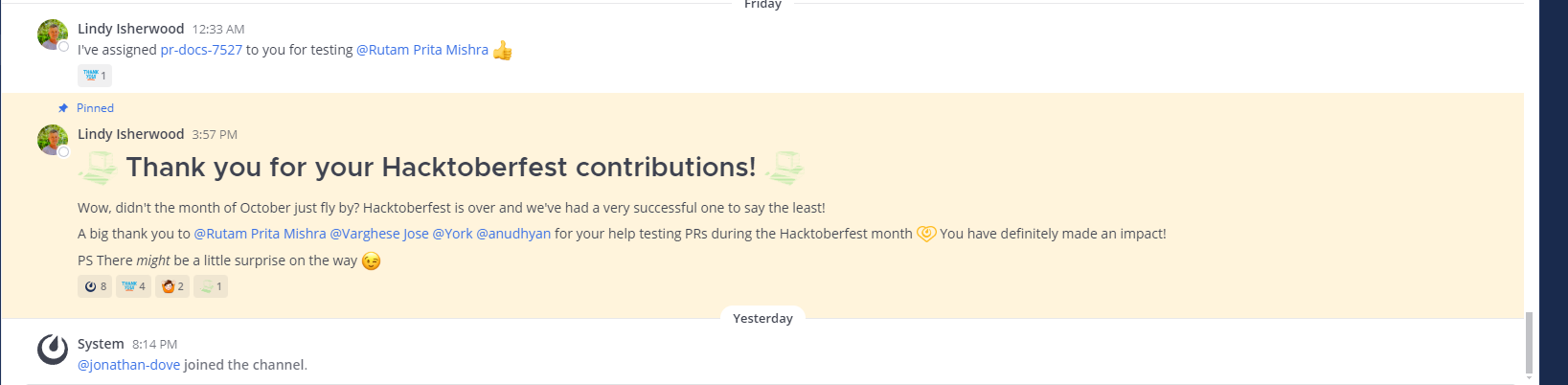Click the @anudhyan mention

pyautogui.click(x=513, y=234)
